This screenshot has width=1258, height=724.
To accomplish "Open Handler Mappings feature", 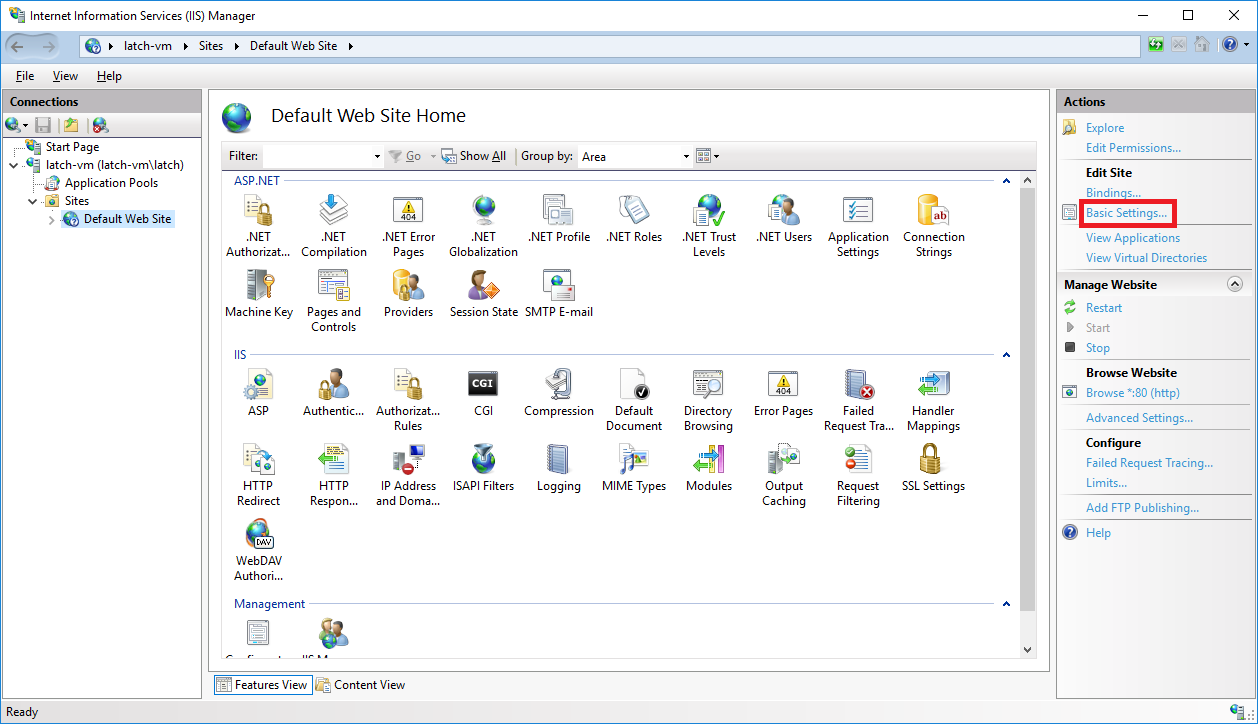I will [x=933, y=400].
